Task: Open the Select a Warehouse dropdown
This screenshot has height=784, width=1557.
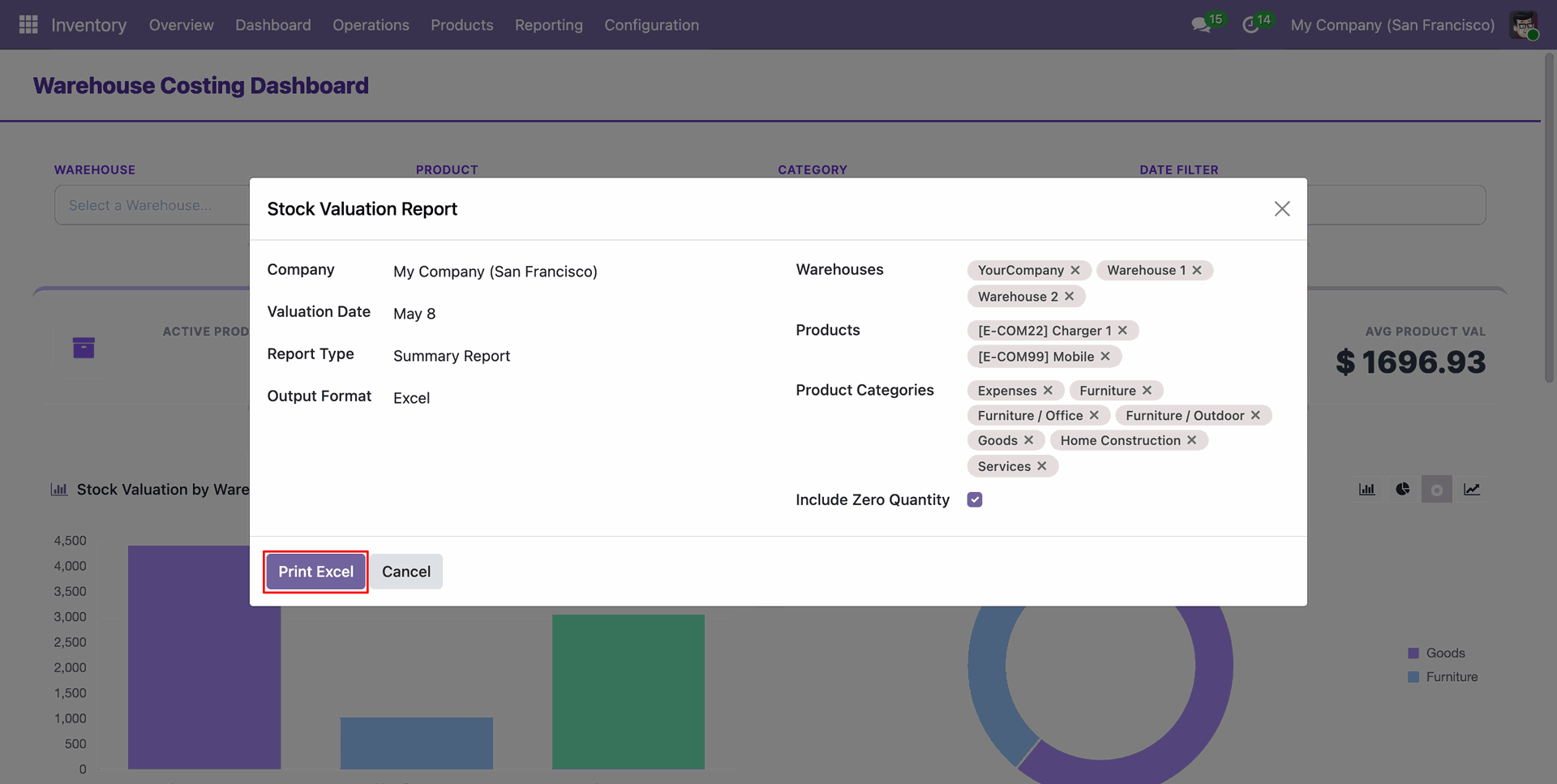Action: click(152, 205)
